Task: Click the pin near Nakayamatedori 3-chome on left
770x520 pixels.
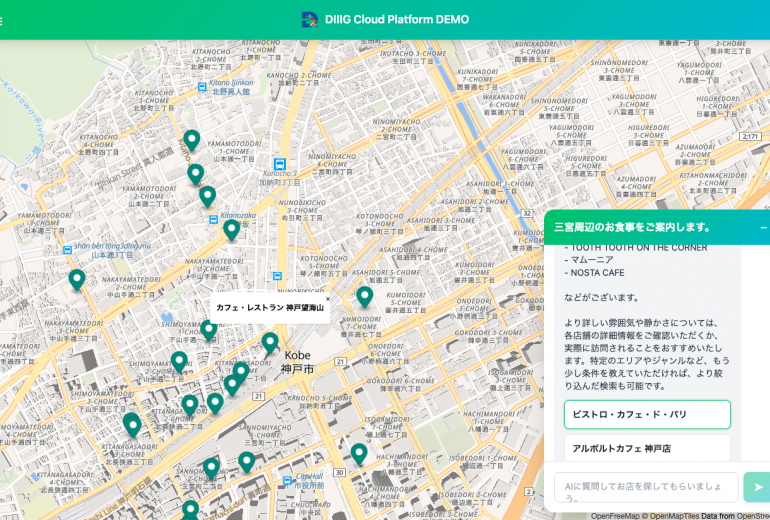Action: (77, 279)
